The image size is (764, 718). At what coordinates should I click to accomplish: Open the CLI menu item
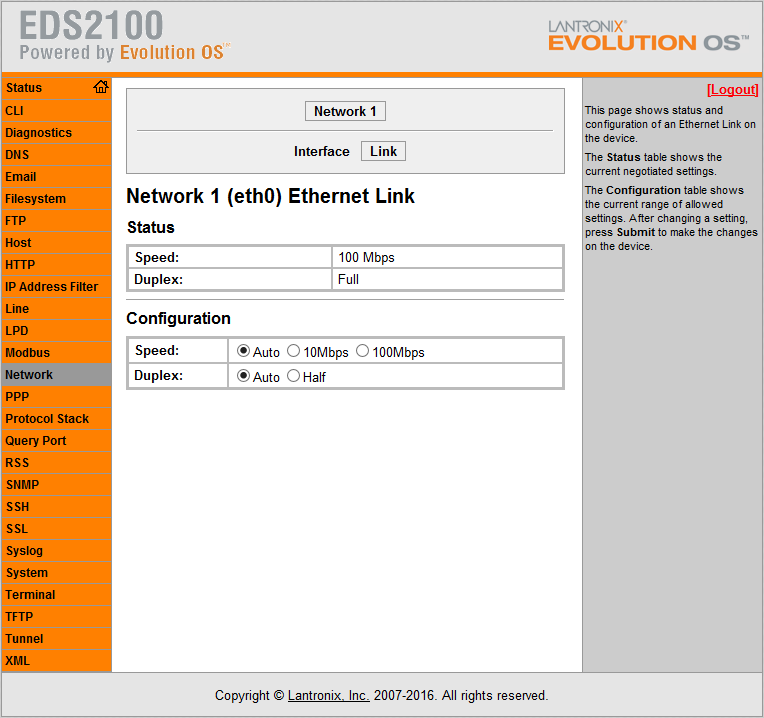(x=57, y=111)
